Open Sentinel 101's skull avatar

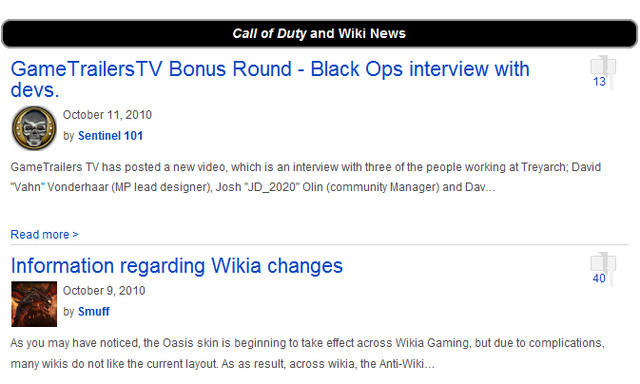pos(34,128)
